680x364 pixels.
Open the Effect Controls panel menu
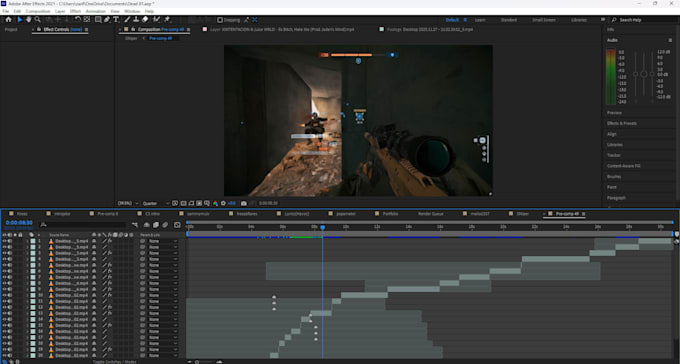tap(86, 30)
